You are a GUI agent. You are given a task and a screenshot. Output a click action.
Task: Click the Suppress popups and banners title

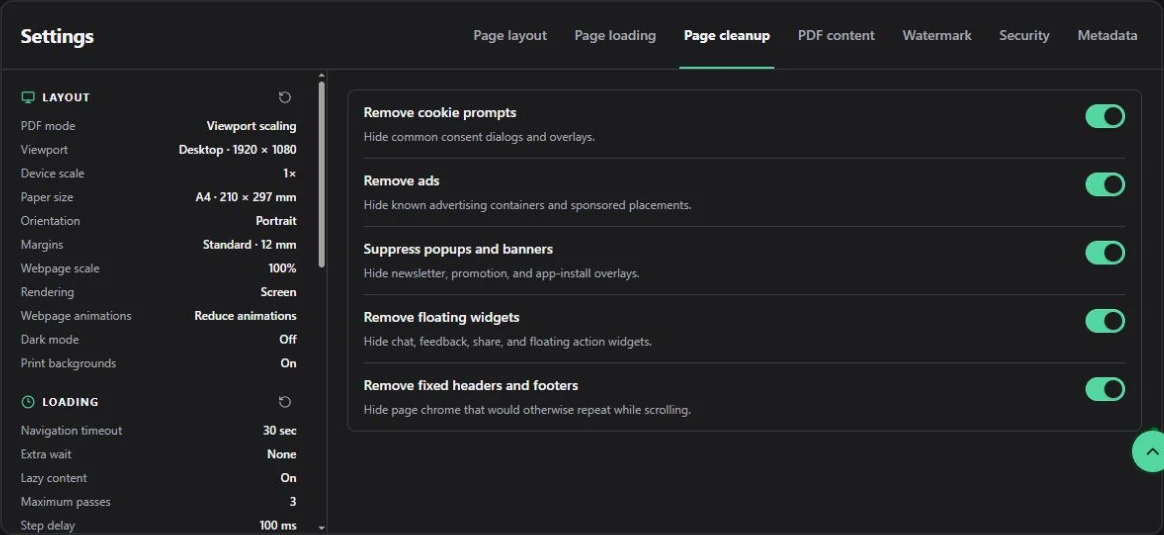(x=458, y=249)
